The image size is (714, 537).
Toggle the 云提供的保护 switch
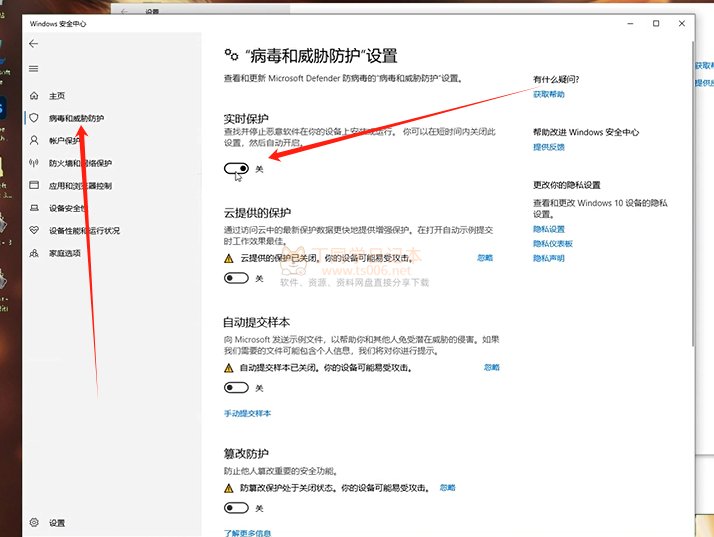coord(236,278)
